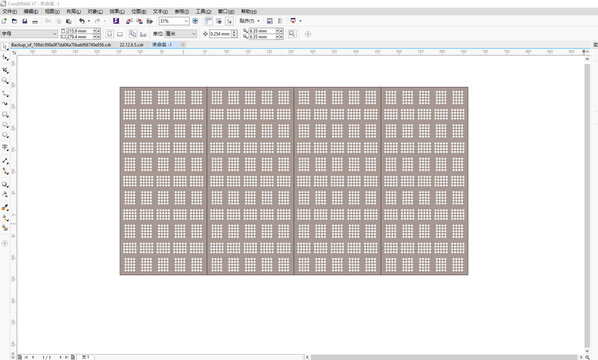Click the vertical scrollbar down arrow
Viewport: 598px width, 360px height.
(x=587, y=351)
